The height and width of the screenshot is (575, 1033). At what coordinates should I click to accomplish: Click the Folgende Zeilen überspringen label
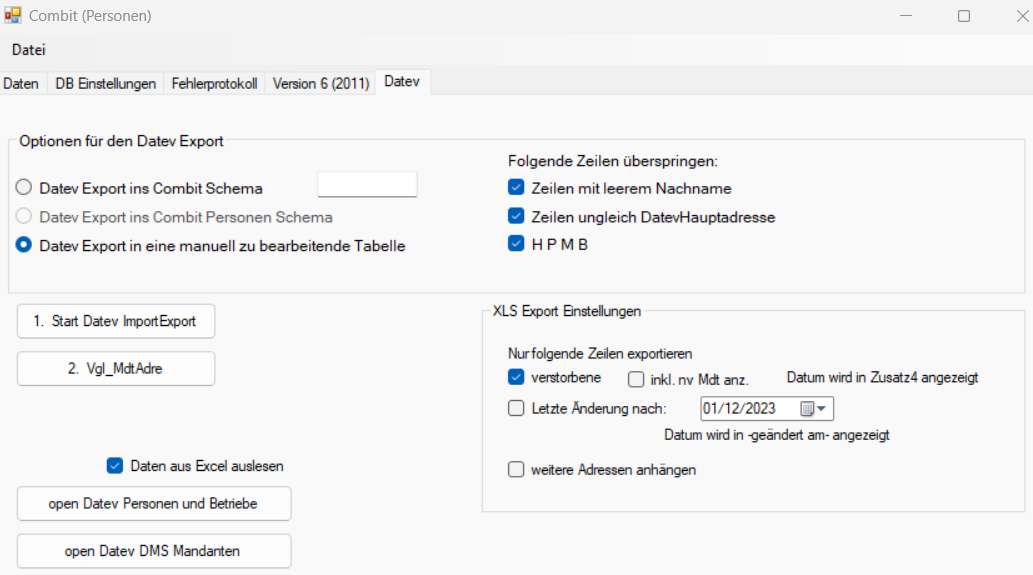(x=613, y=161)
